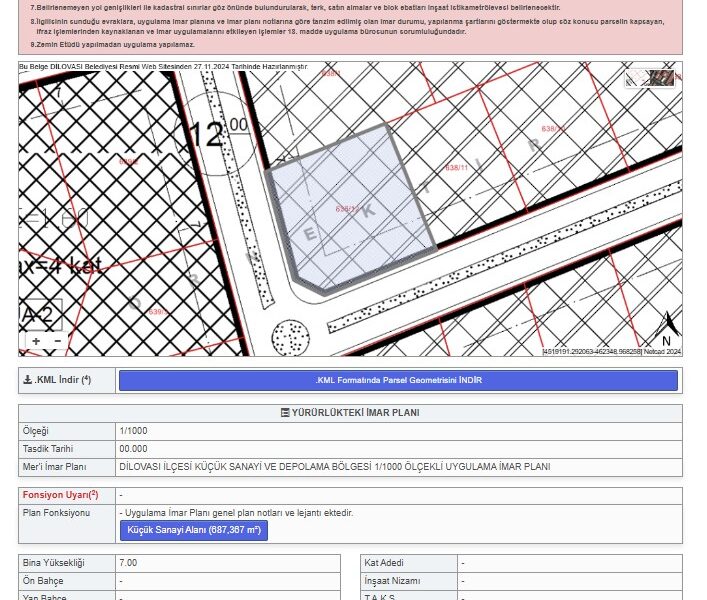Zoom in on the map with plus button
The height and width of the screenshot is (600, 707).
coord(36,341)
